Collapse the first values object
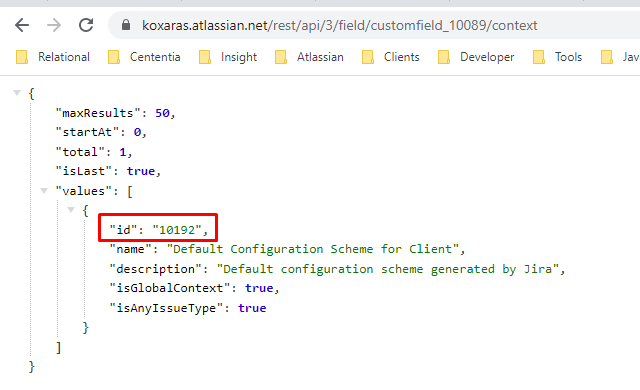The image size is (640, 390). pos(71,209)
